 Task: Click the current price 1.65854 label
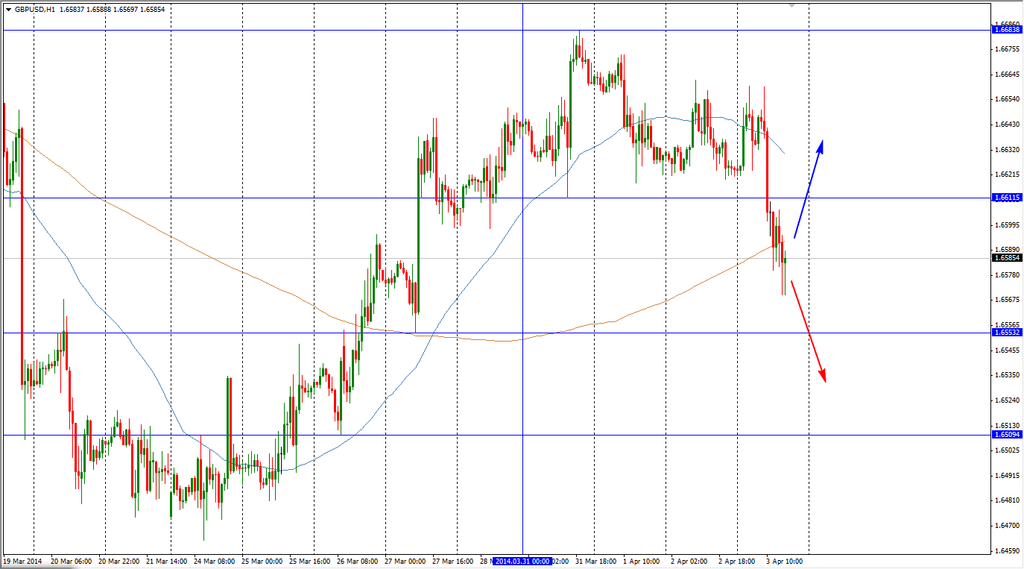pos(1006,258)
